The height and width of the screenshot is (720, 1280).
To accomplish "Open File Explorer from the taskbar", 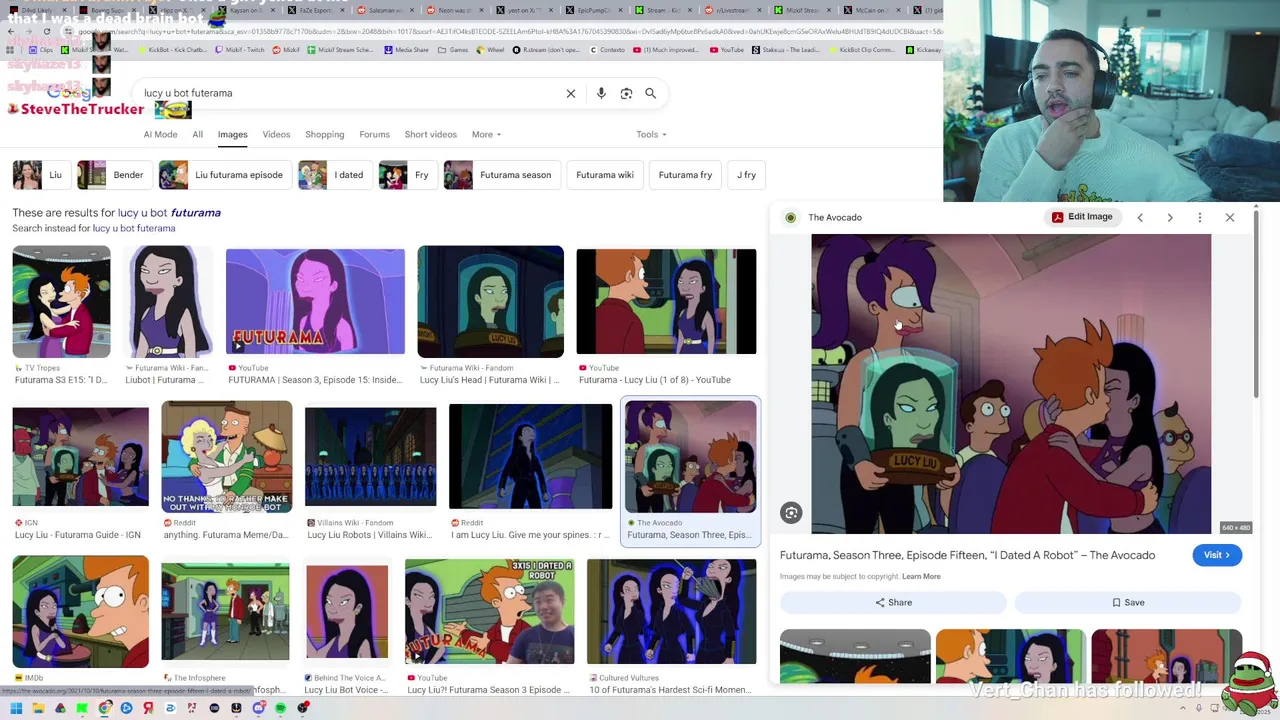I will point(38,708).
